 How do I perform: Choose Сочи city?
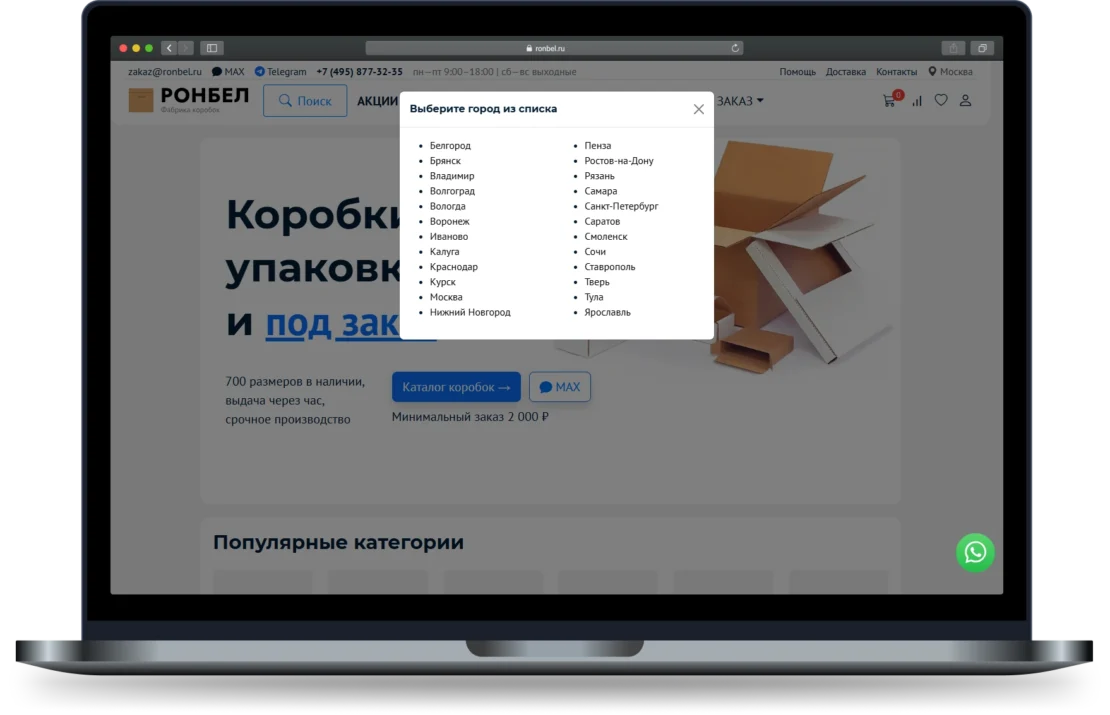pos(595,251)
